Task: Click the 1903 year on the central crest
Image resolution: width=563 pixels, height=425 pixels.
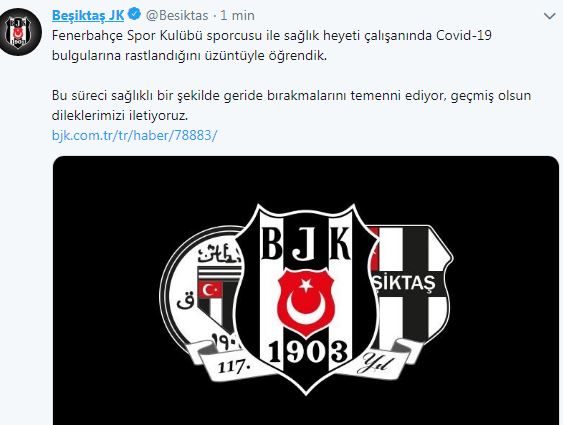Action: [308, 351]
